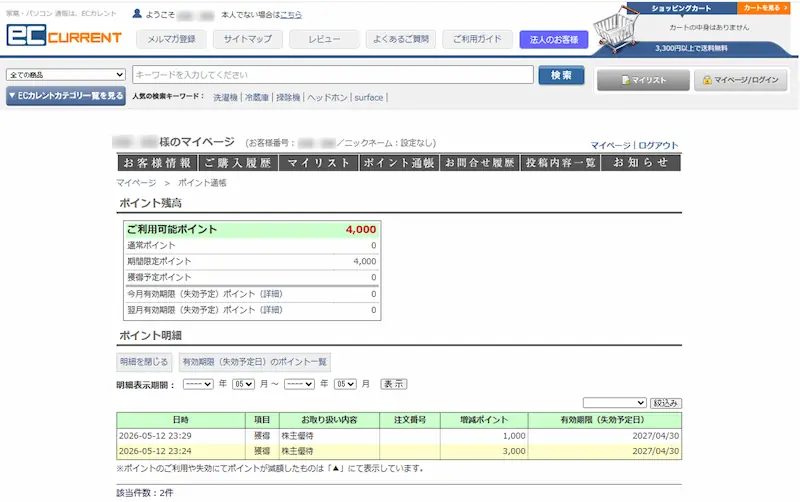Click 明細を閉じる button
The image size is (800, 502).
point(144,362)
